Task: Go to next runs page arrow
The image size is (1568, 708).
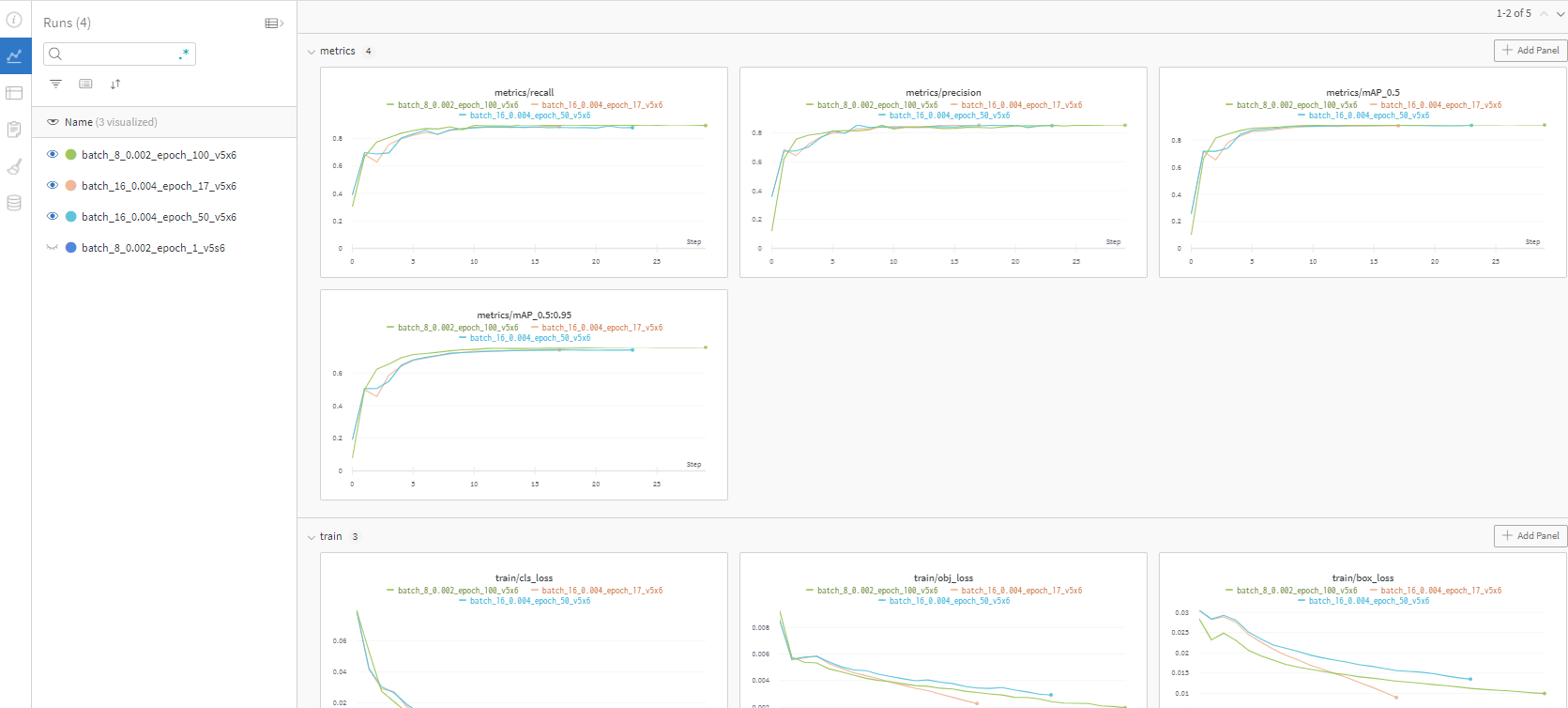Action: click(x=1560, y=14)
